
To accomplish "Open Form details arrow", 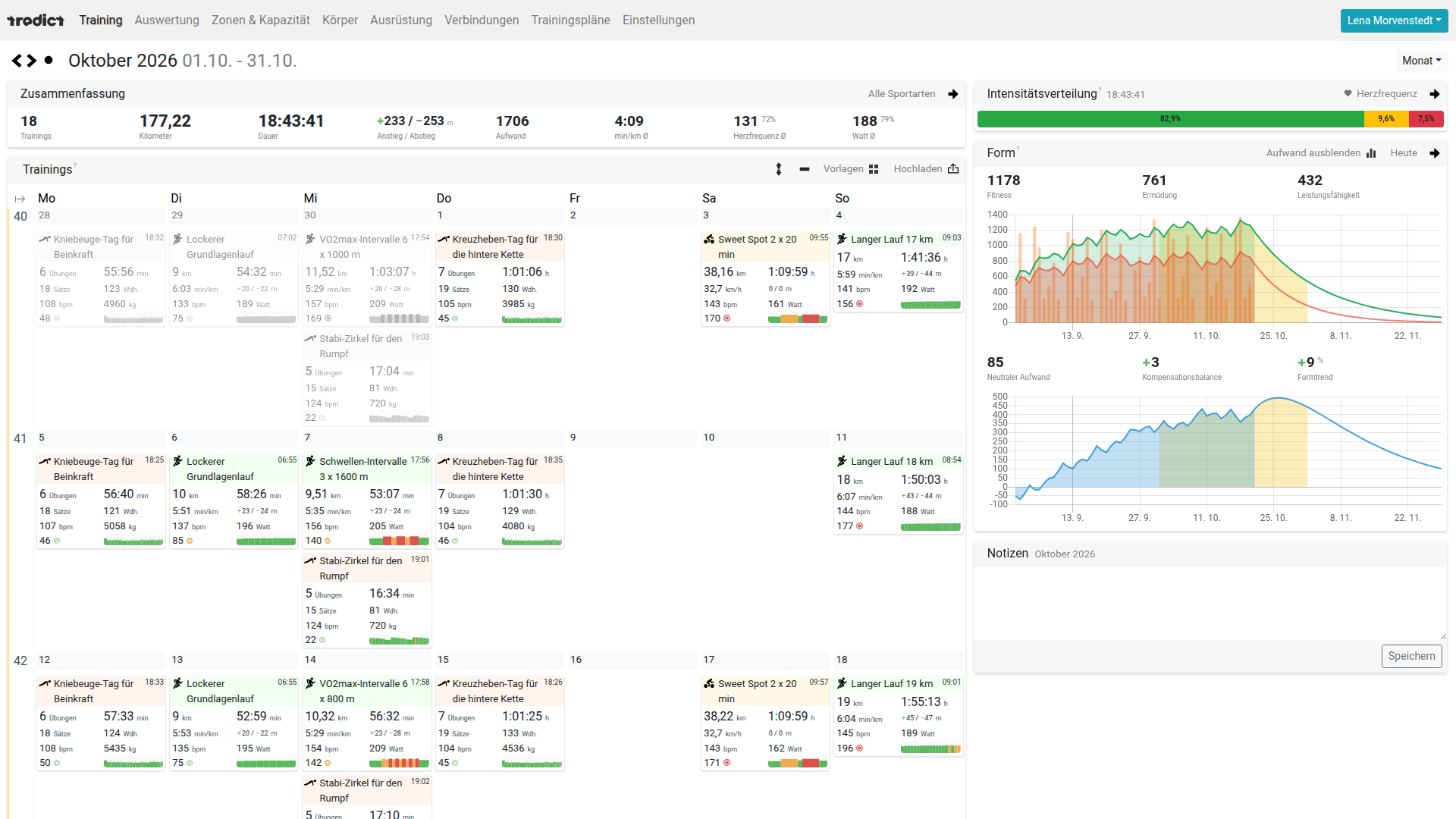I will pyautogui.click(x=1435, y=153).
